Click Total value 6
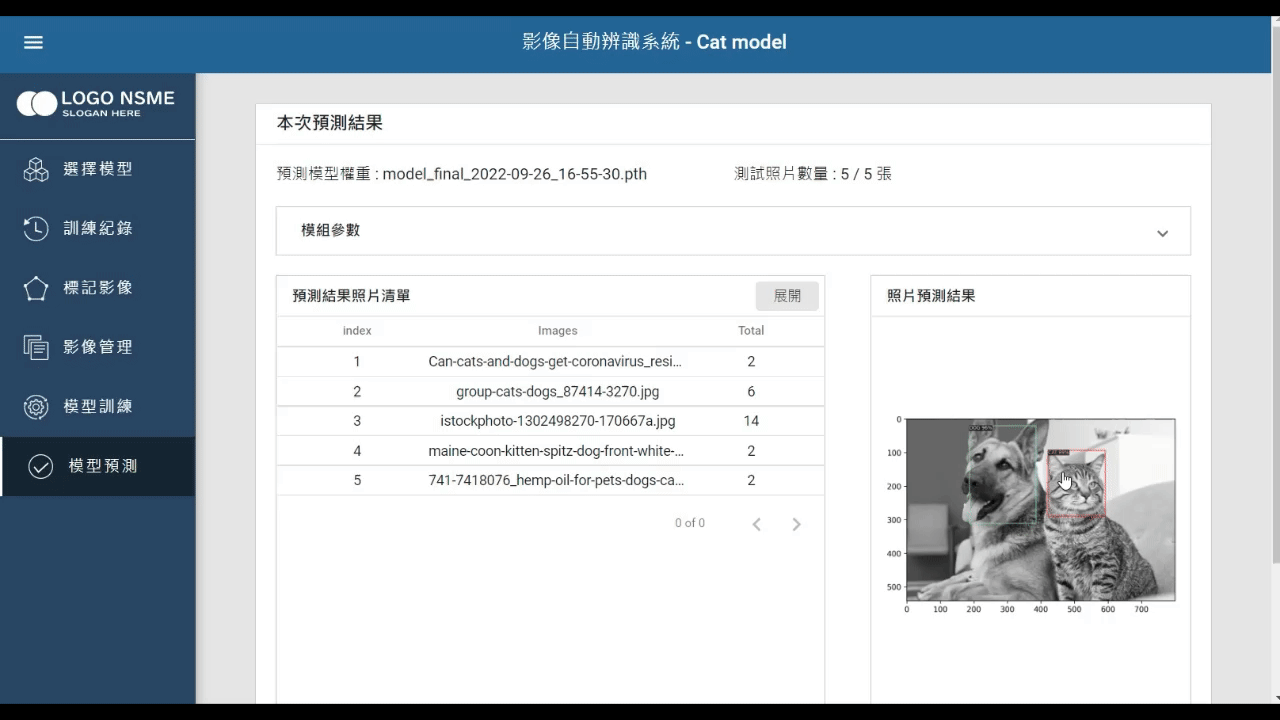Image resolution: width=1280 pixels, height=720 pixels. click(751, 391)
